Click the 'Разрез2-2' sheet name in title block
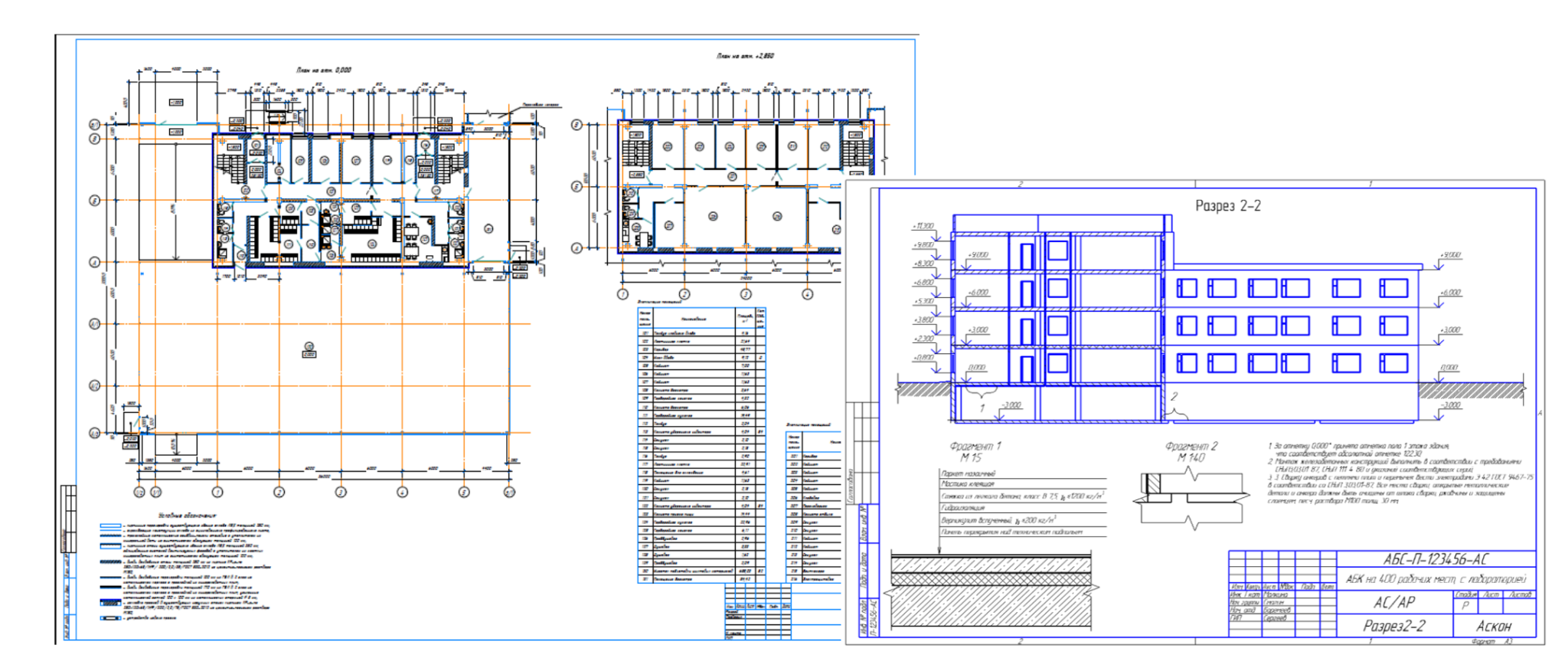The height and width of the screenshot is (668, 1568). (x=1394, y=626)
